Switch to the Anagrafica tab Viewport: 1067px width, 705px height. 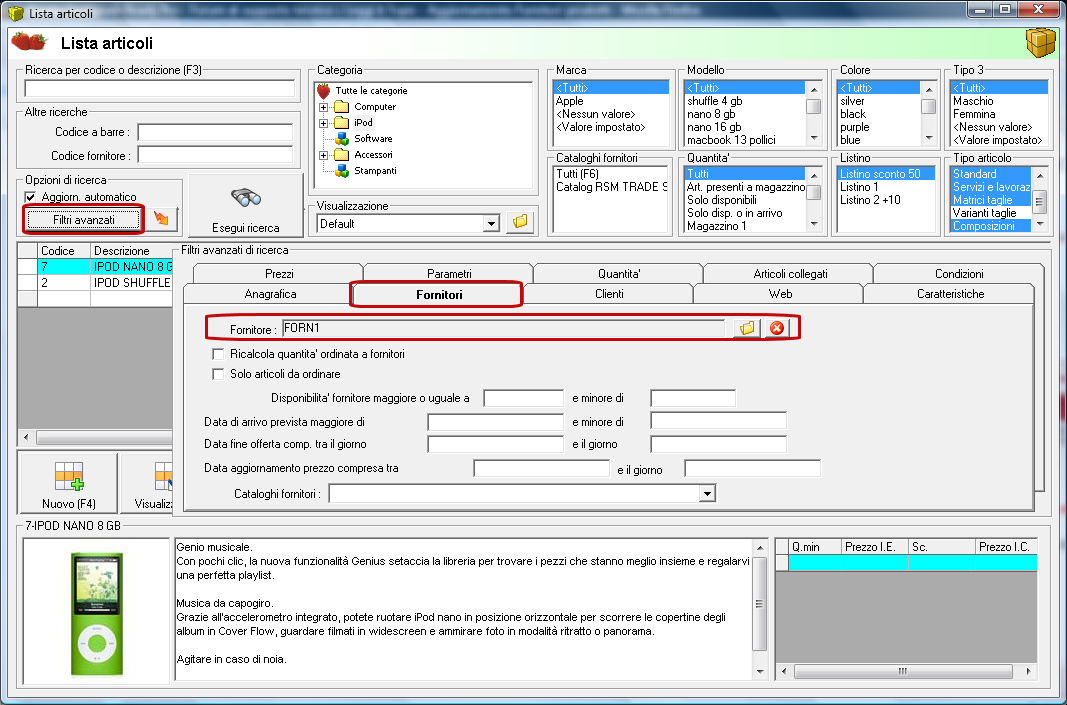click(270, 294)
